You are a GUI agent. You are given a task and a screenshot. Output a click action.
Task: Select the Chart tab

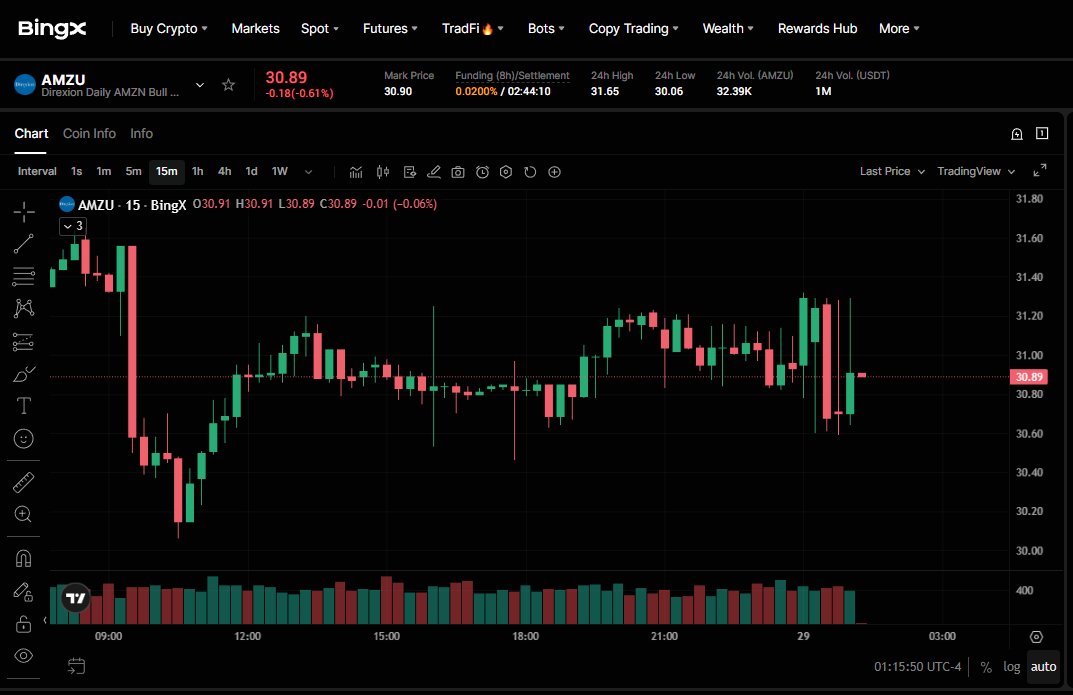tap(31, 133)
